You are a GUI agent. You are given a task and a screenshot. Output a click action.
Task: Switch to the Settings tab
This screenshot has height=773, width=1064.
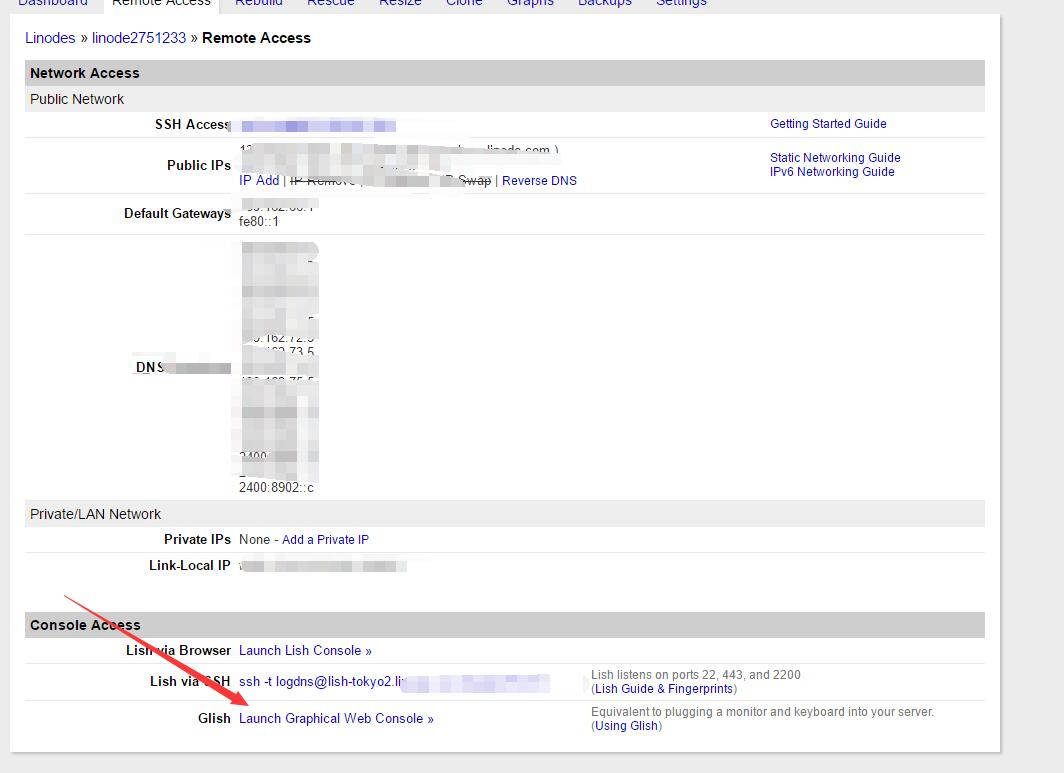(x=681, y=3)
